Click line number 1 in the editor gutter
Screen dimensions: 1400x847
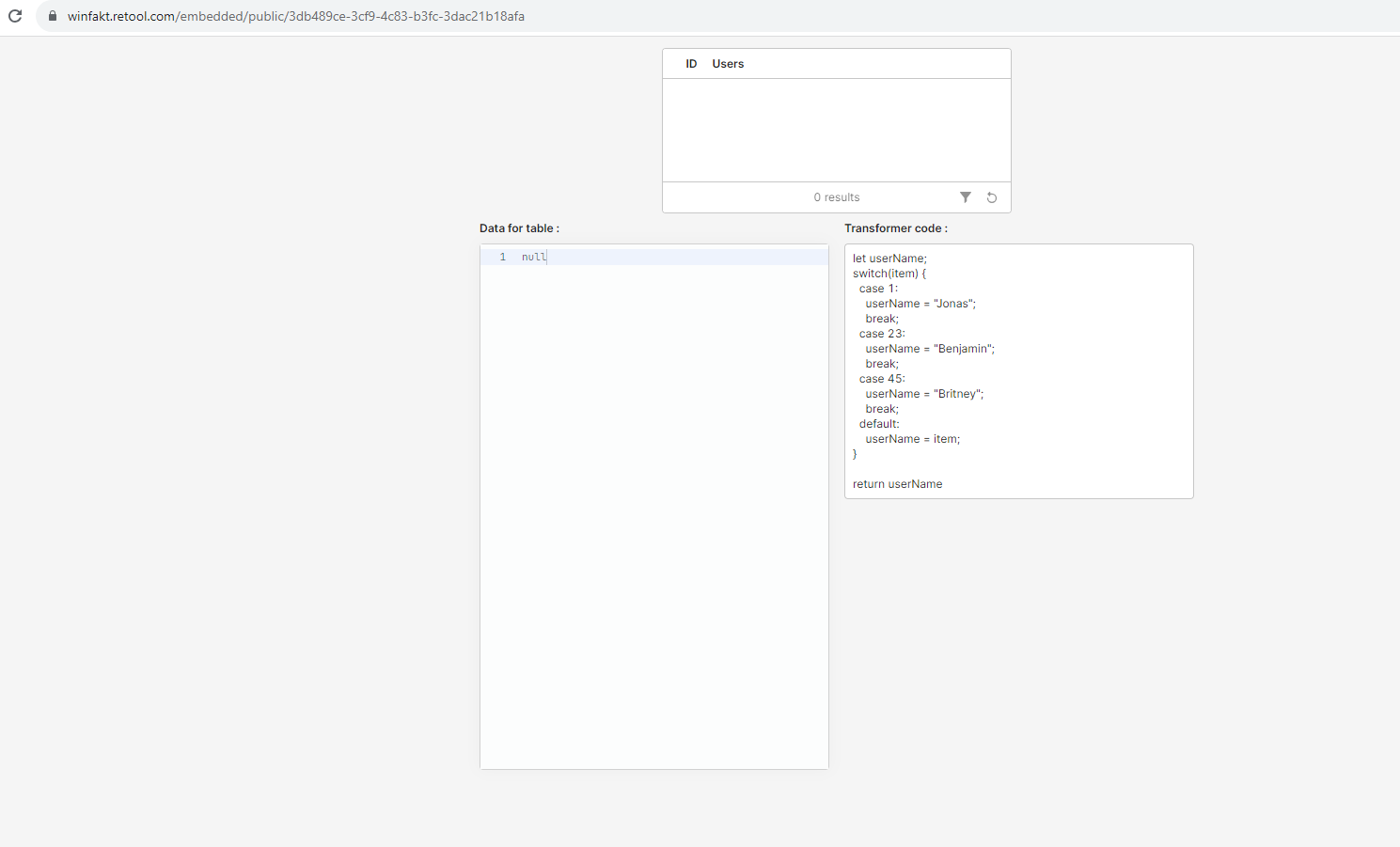pyautogui.click(x=502, y=257)
